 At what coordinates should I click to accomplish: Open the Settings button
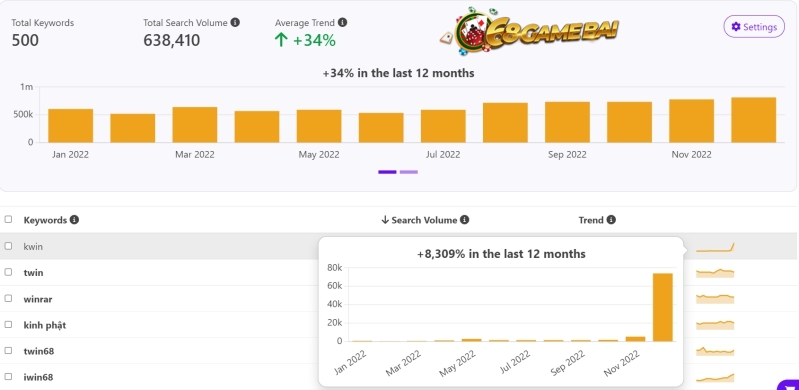(754, 27)
